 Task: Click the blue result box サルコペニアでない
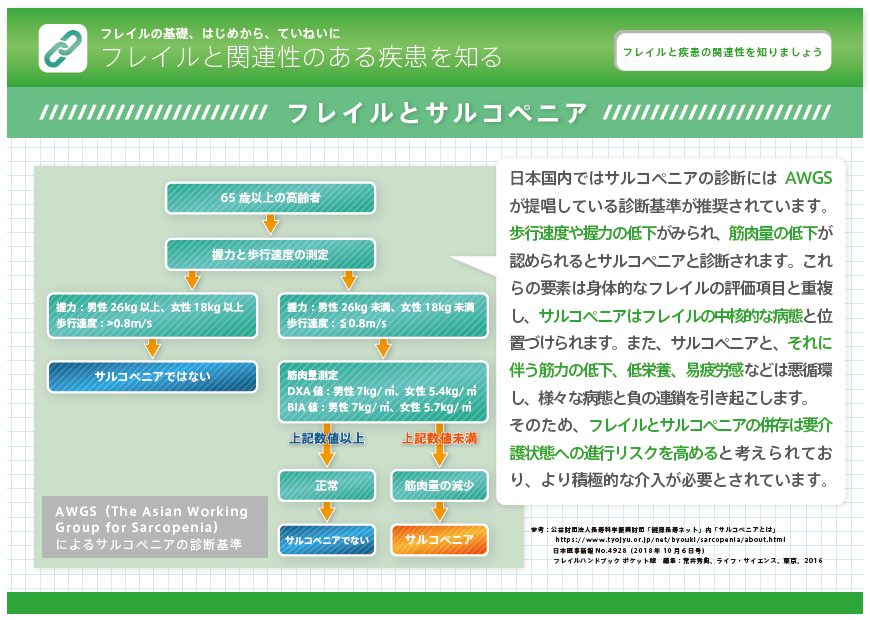[x=327, y=540]
